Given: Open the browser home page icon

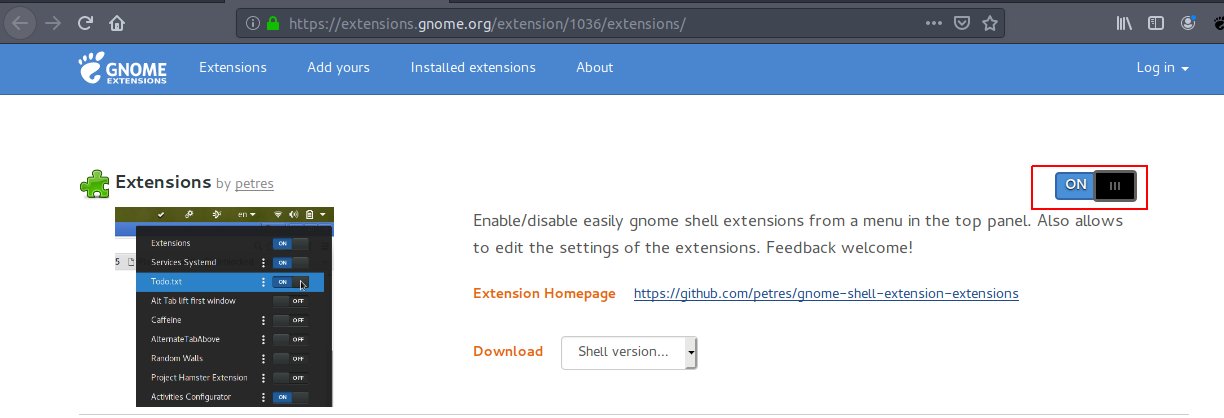Looking at the screenshot, I should point(118,22).
